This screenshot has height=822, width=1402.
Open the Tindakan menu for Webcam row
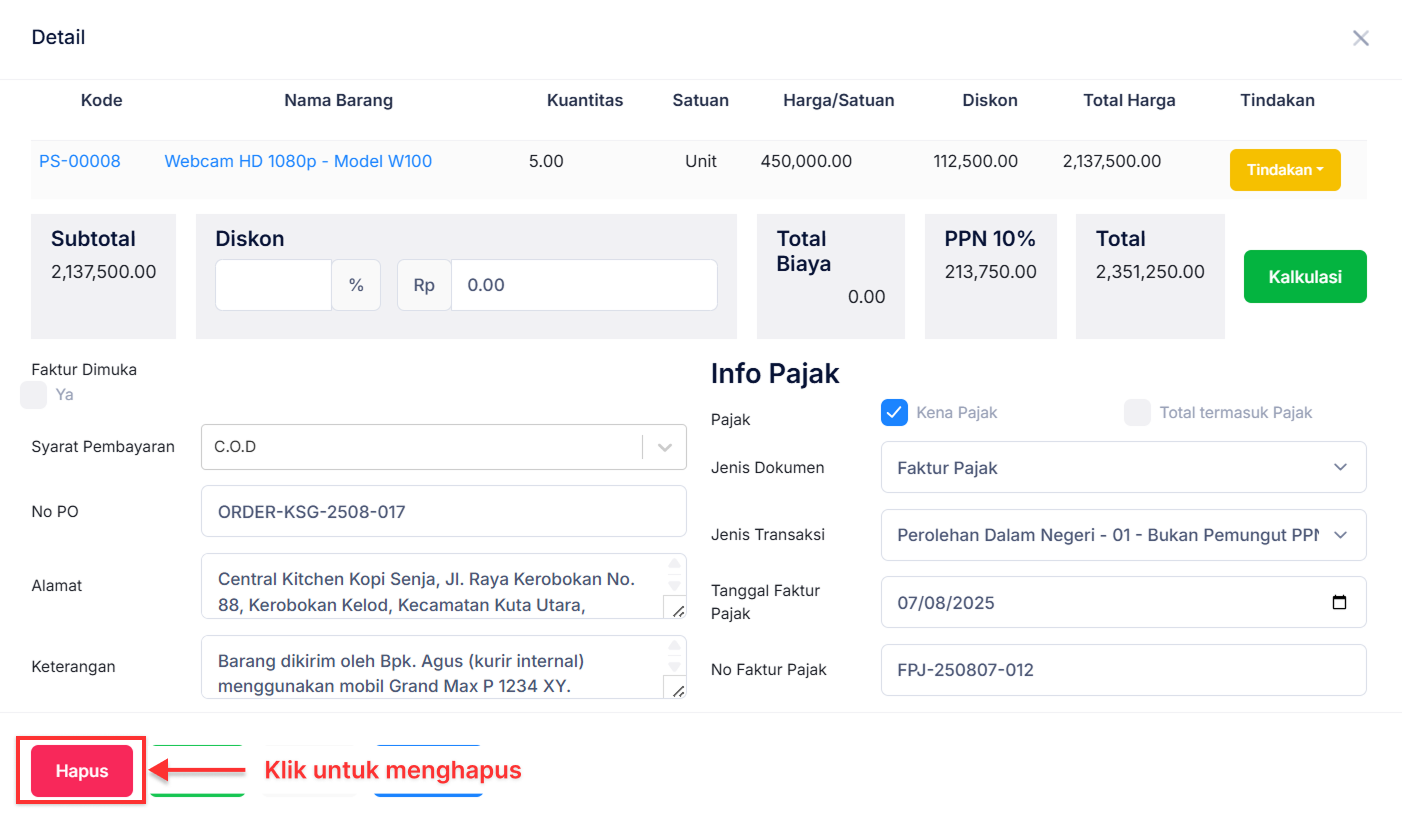point(1285,169)
